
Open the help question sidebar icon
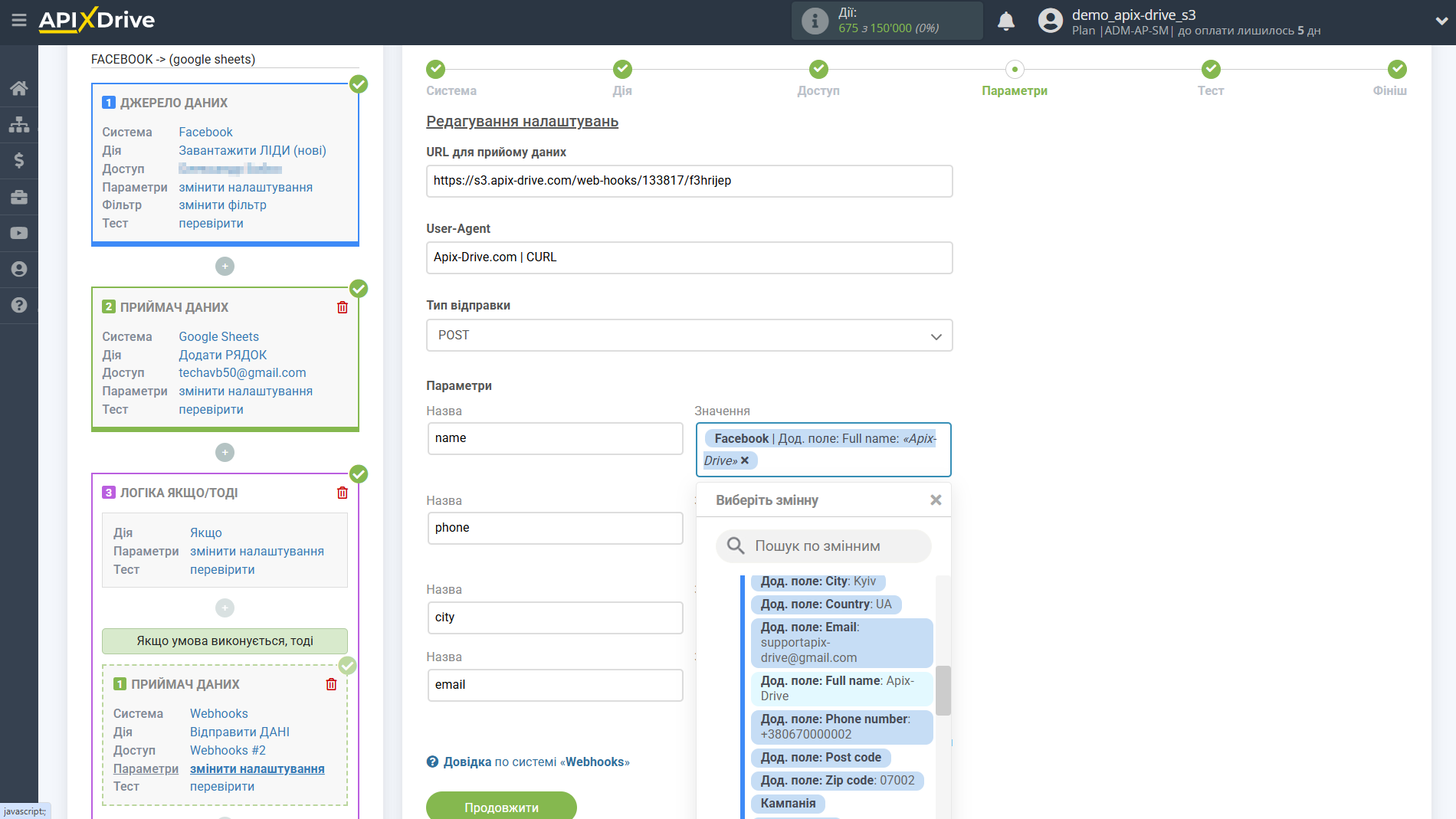(x=19, y=305)
